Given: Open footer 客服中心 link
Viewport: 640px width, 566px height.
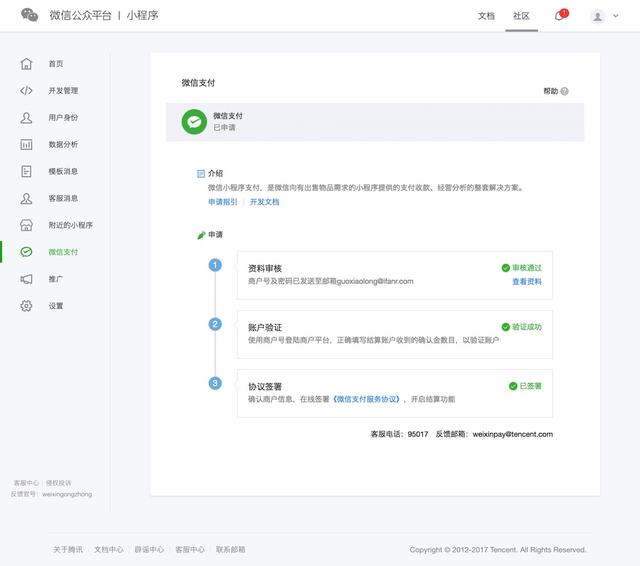Looking at the screenshot, I should 190,550.
